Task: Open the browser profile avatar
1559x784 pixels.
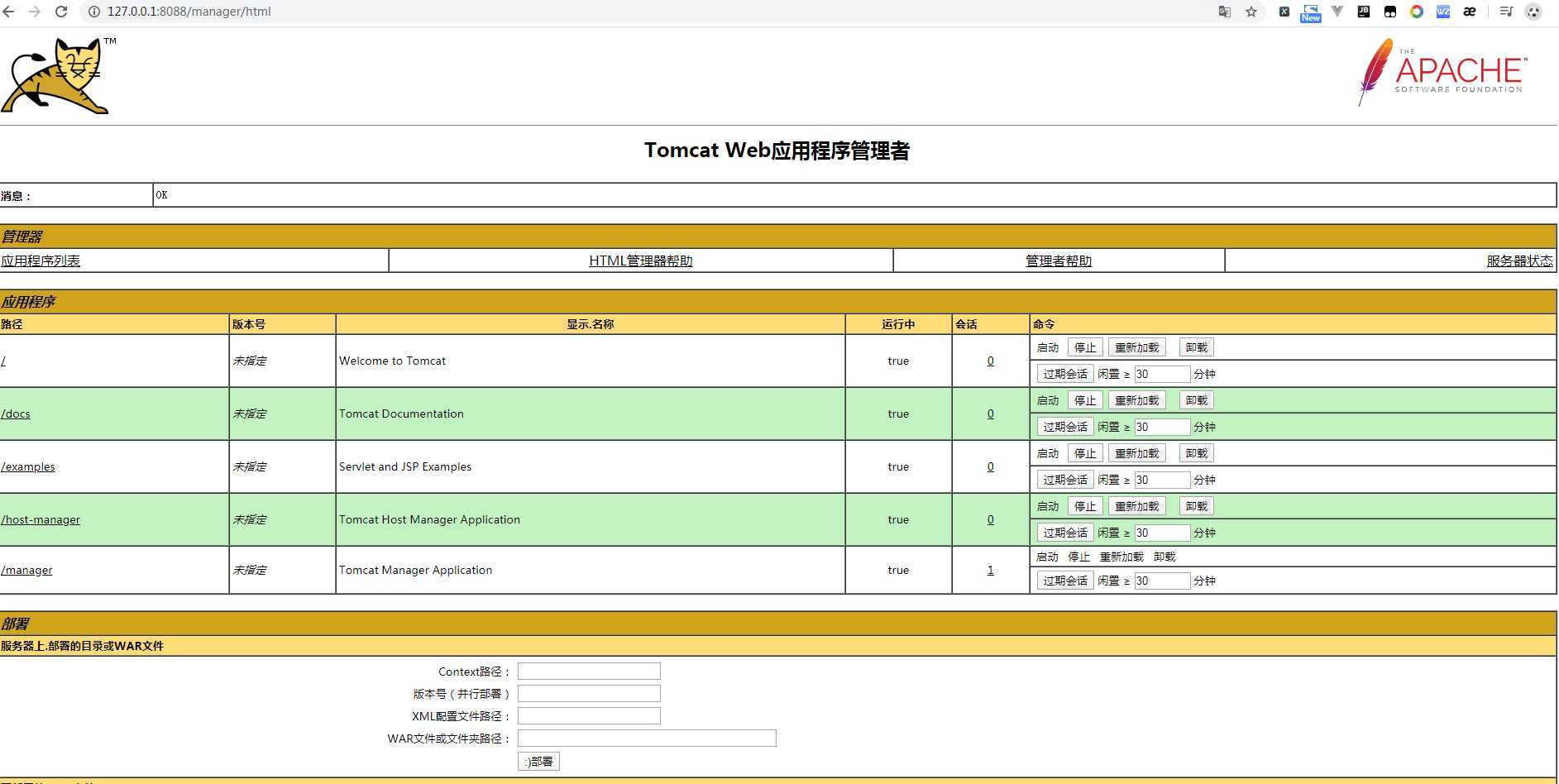Action: [1533, 12]
